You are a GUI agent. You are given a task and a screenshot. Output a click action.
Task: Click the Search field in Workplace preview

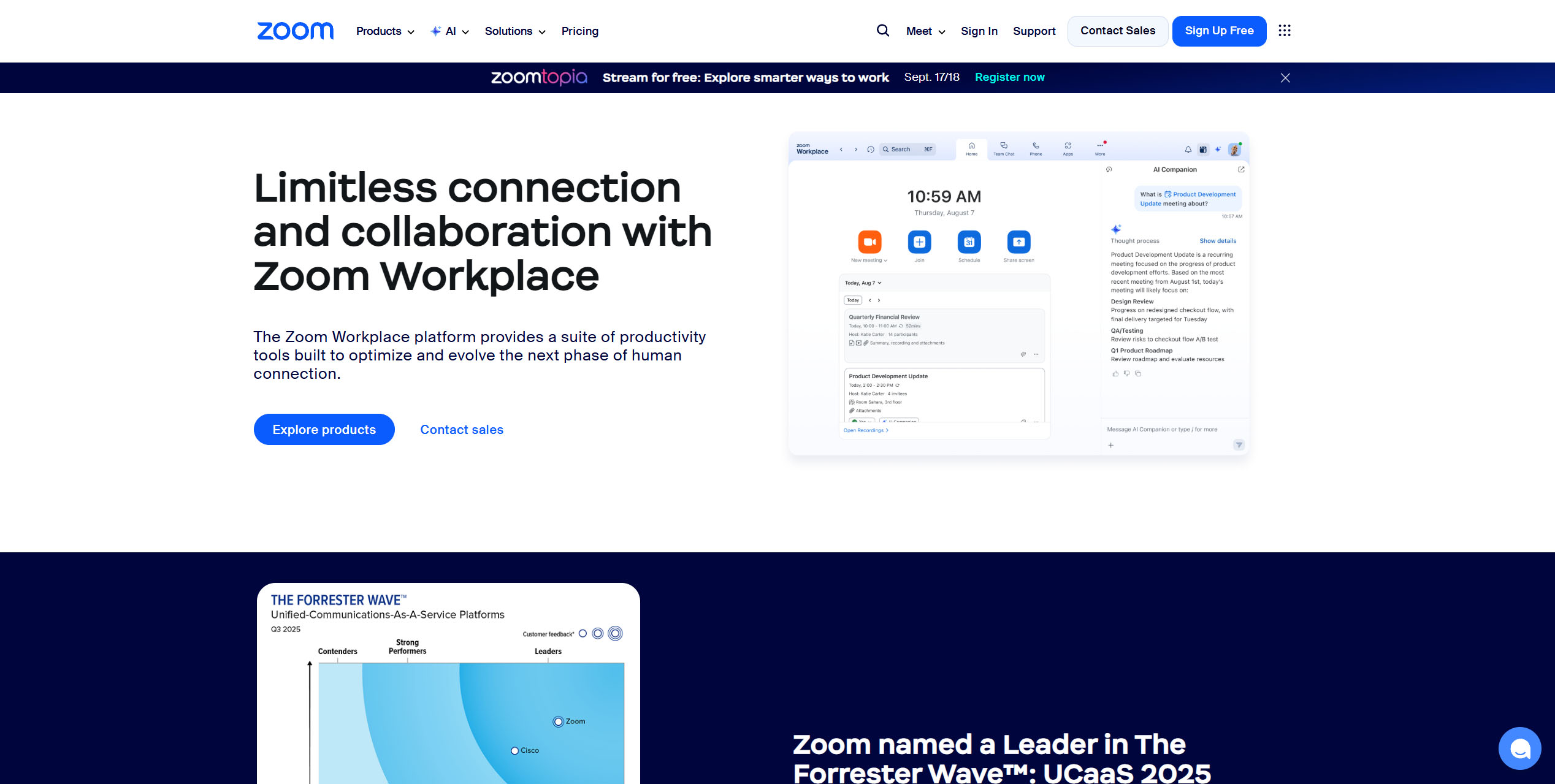click(908, 150)
